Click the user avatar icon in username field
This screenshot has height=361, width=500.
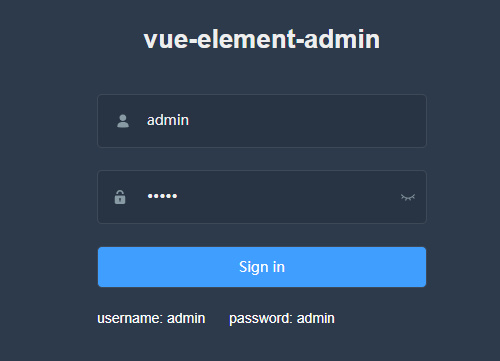pos(123,121)
